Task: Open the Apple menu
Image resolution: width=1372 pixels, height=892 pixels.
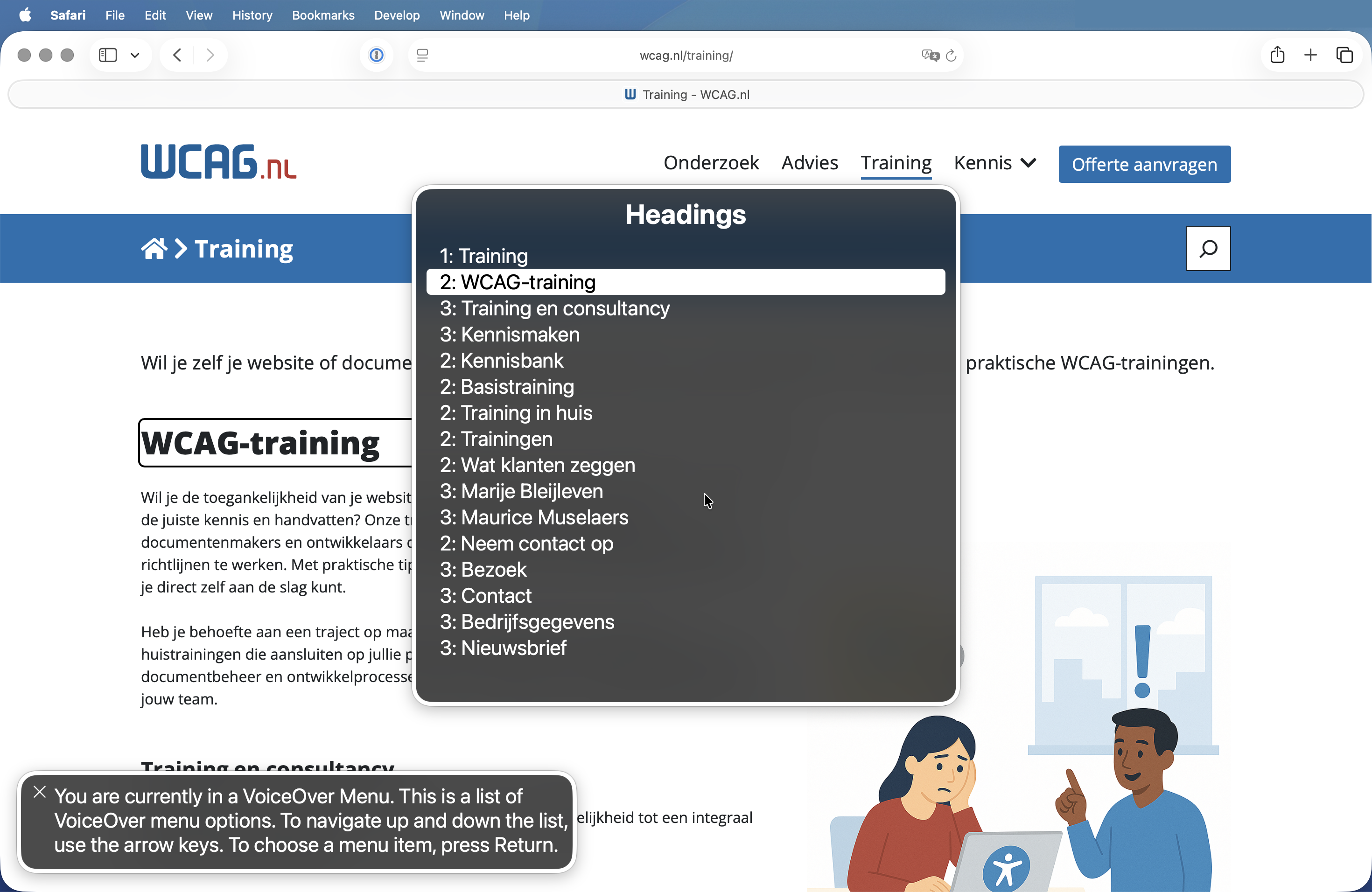Action: click(x=25, y=15)
